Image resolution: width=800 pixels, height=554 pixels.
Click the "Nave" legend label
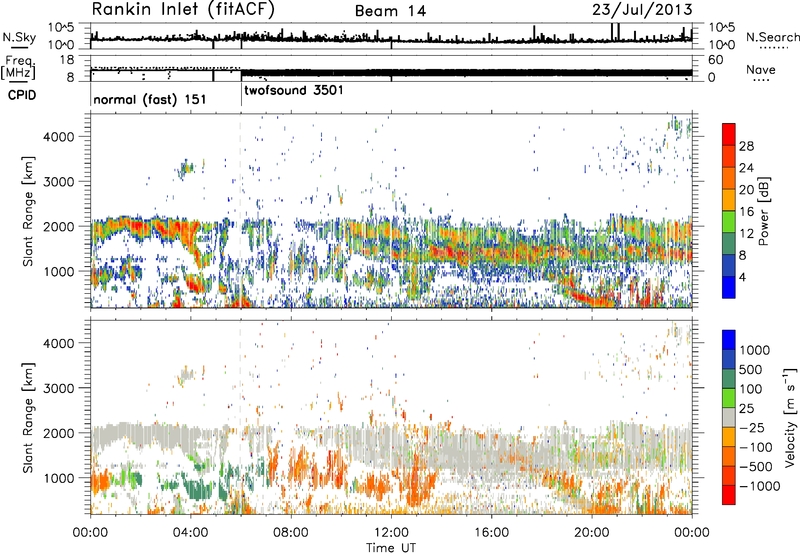click(760, 69)
